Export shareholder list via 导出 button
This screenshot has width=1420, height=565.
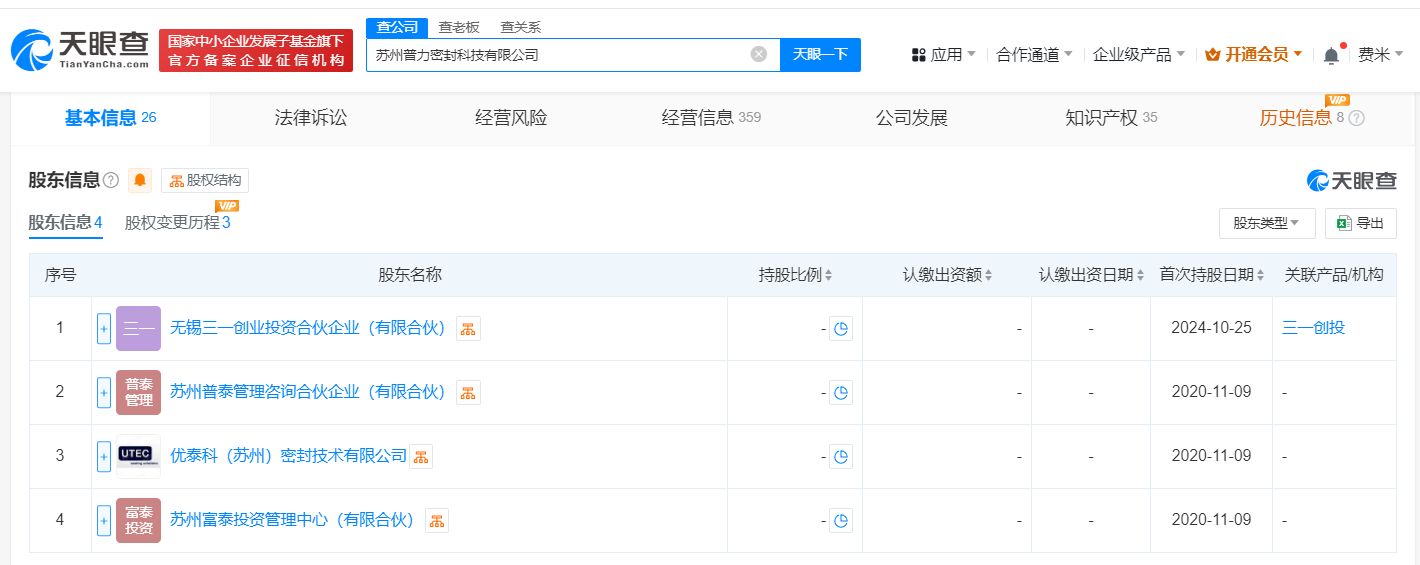pos(1360,223)
